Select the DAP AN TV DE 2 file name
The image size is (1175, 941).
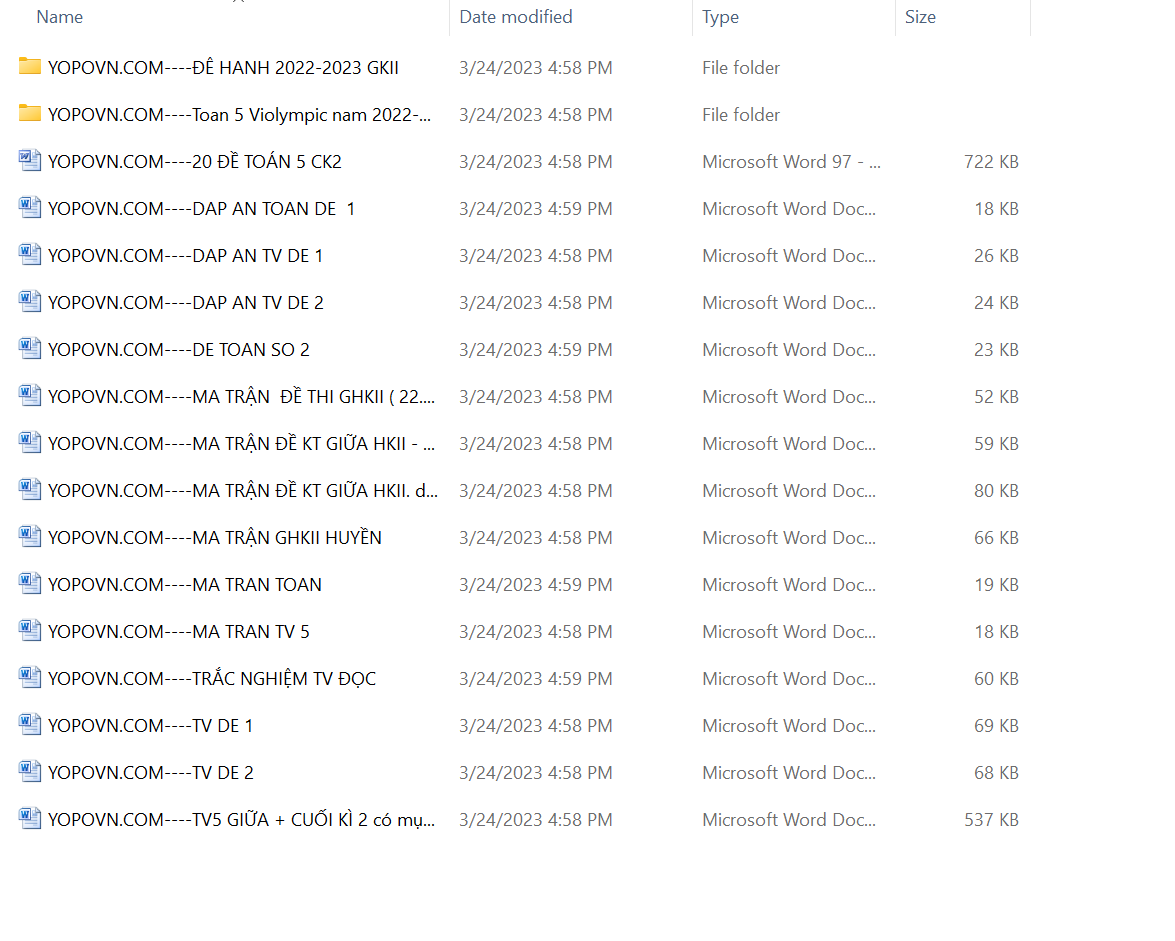(x=186, y=303)
